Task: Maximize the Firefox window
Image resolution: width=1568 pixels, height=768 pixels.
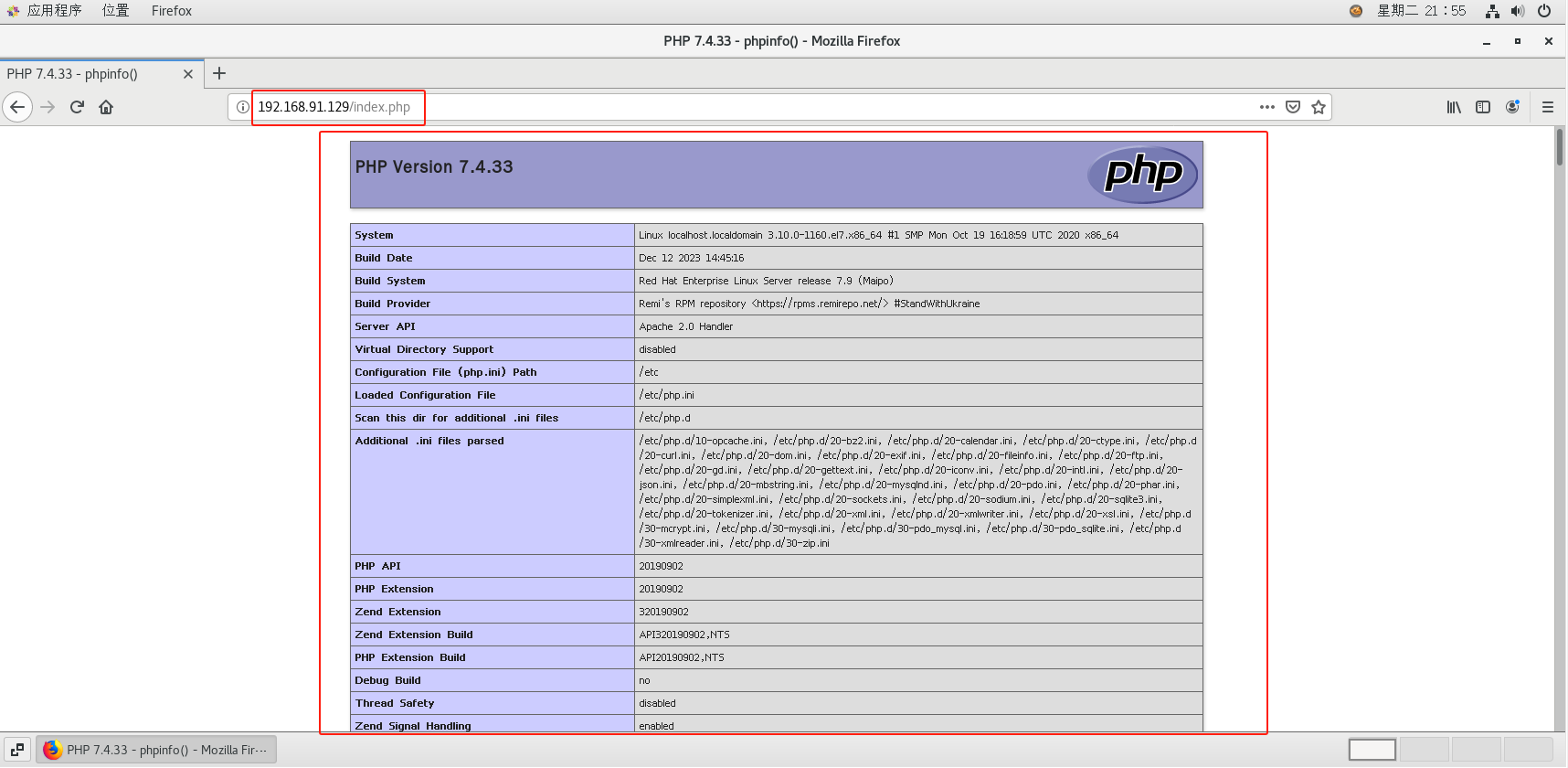Action: (x=1518, y=41)
